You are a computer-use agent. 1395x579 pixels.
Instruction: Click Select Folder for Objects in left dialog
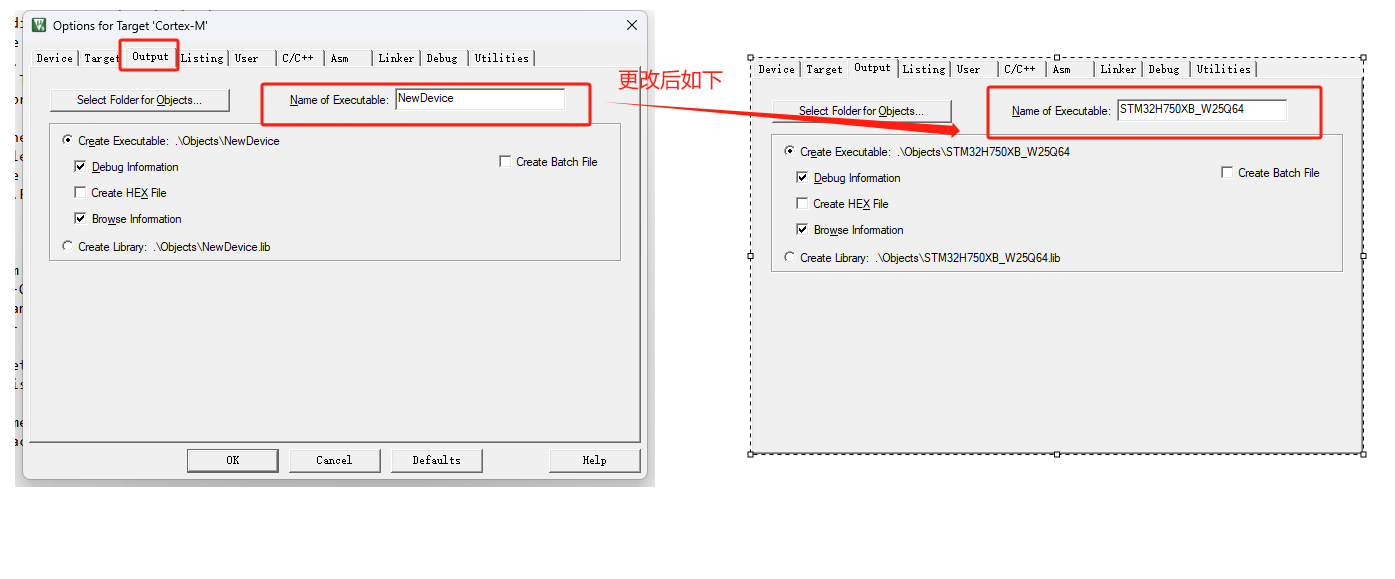pyautogui.click(x=139, y=100)
